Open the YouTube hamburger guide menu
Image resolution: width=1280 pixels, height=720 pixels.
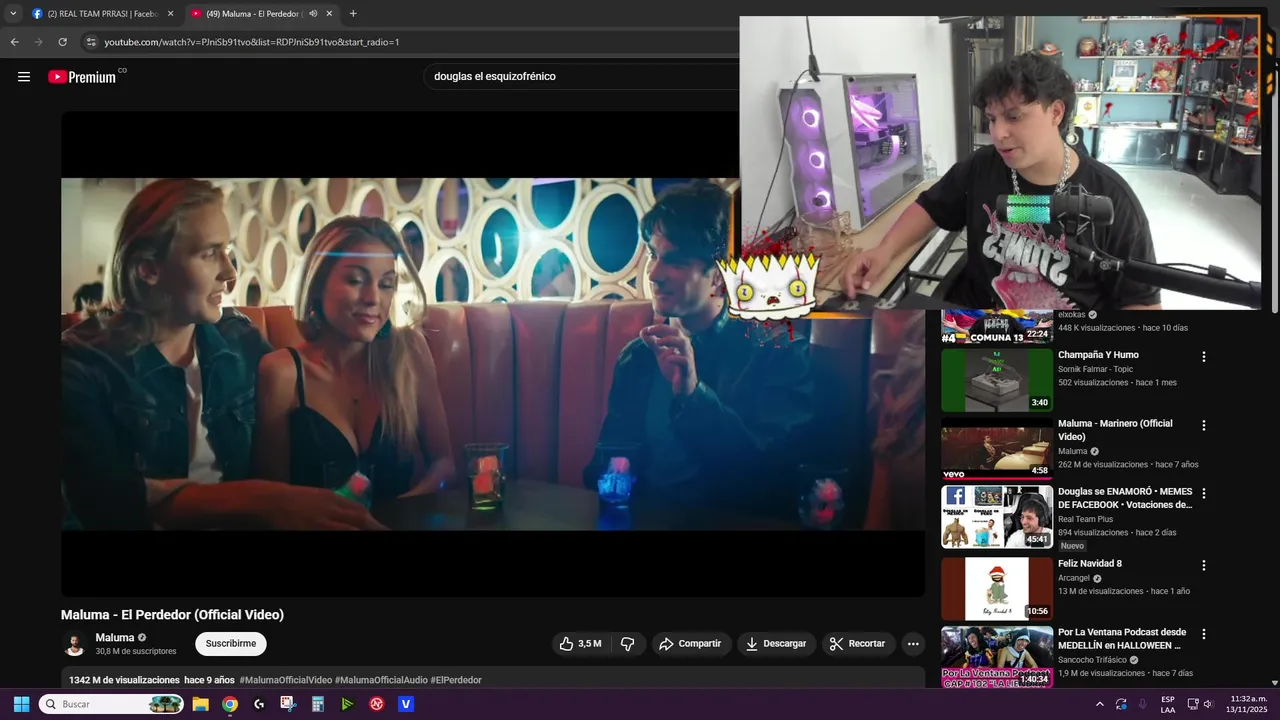click(x=24, y=77)
